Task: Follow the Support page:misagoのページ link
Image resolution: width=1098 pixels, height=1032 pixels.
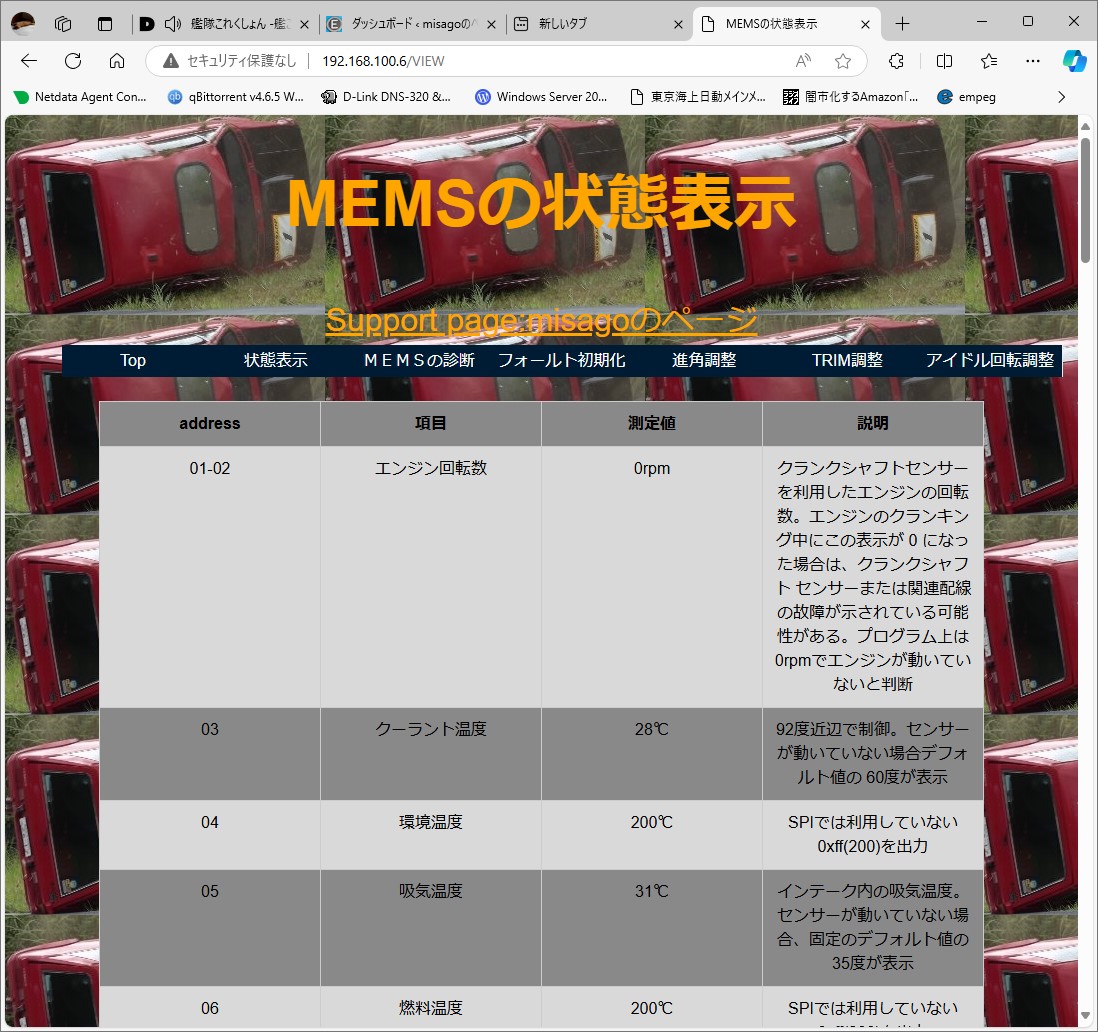Action: [541, 321]
